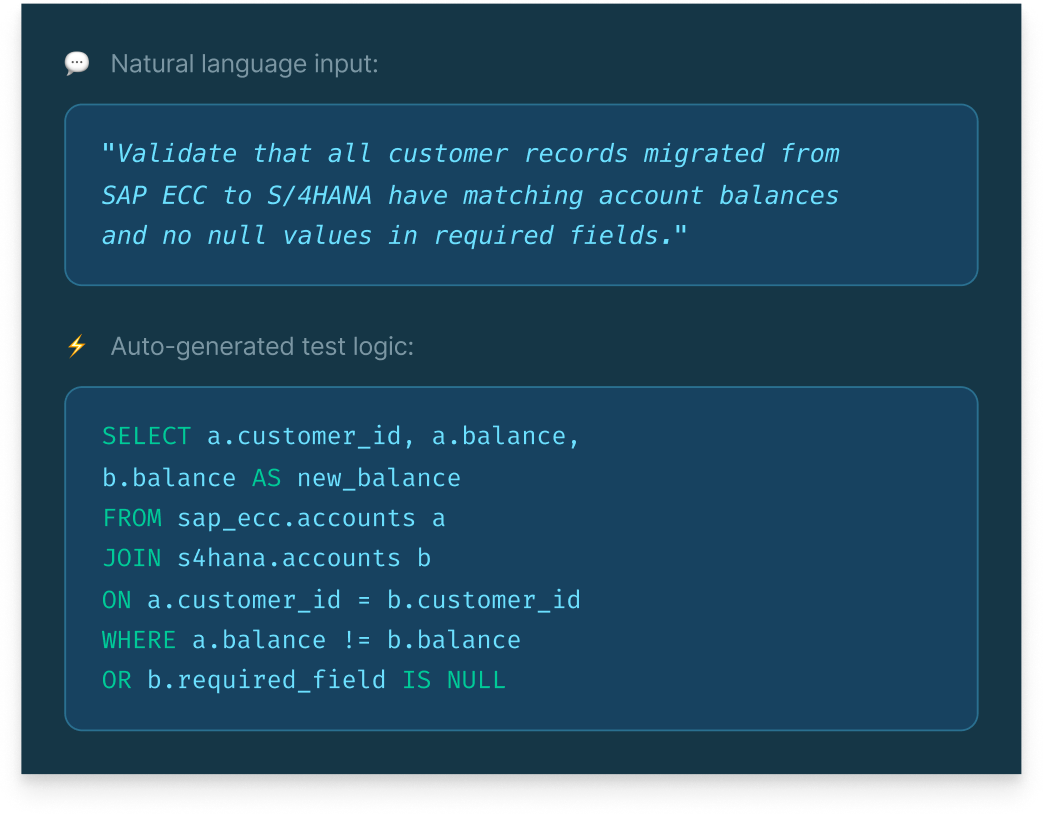Click the sap_ecc.accounts table name

(296, 518)
